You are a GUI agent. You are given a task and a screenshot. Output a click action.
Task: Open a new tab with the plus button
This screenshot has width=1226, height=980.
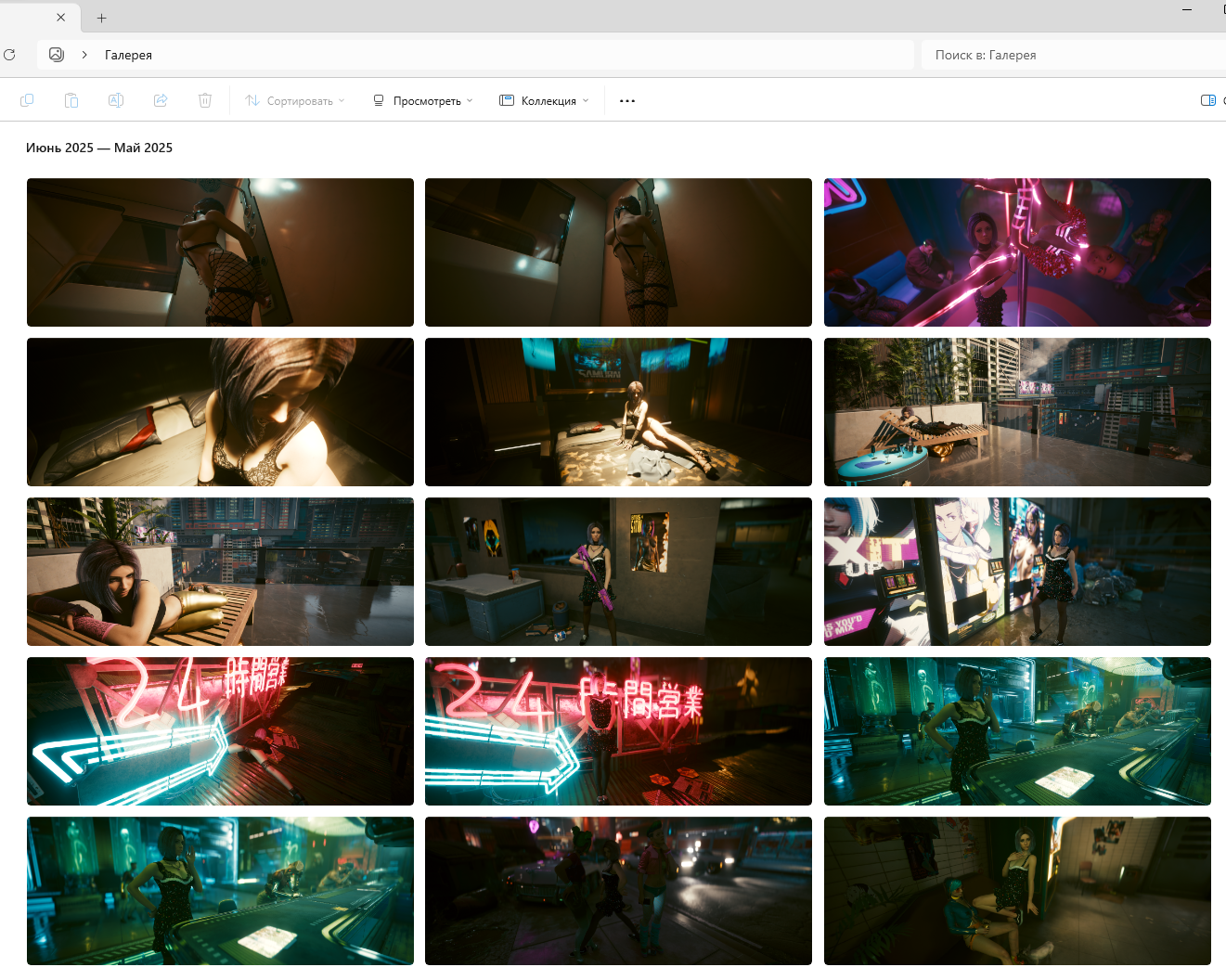(102, 18)
